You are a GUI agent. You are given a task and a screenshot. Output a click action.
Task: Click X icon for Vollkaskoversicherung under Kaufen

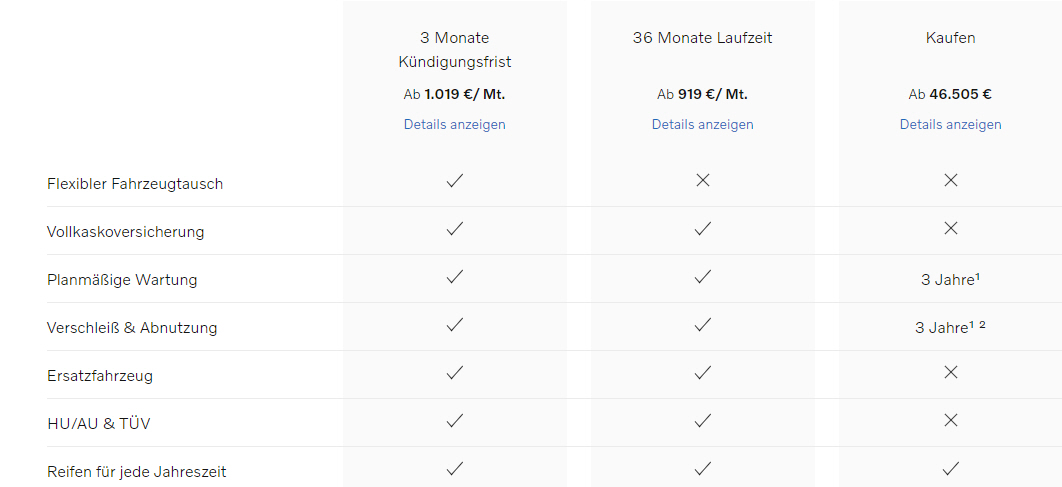coord(951,229)
